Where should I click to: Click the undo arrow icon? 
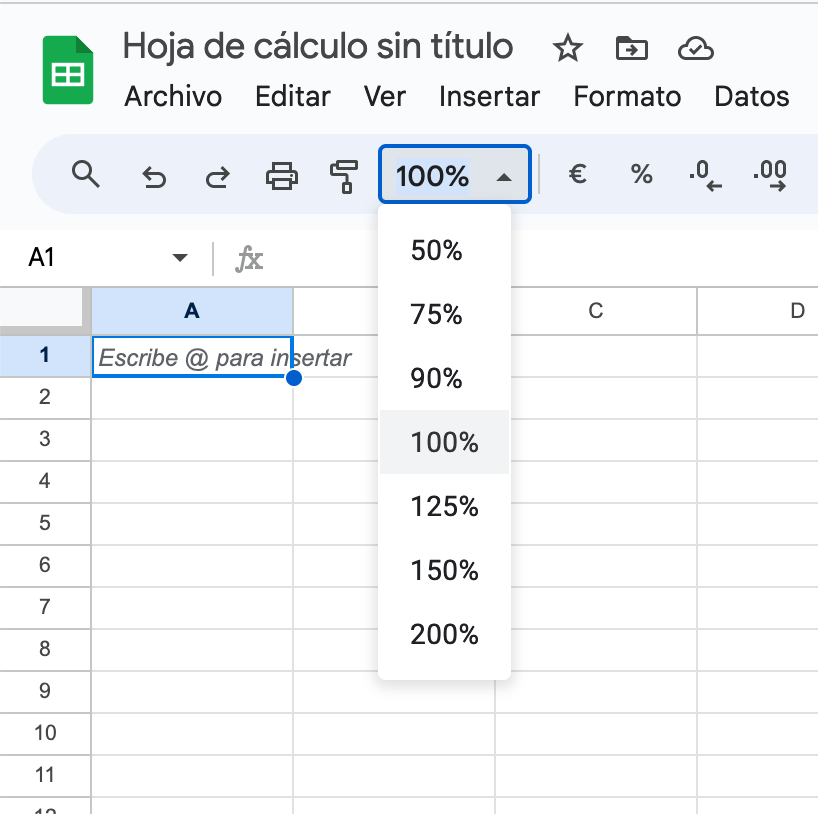pyautogui.click(x=153, y=177)
